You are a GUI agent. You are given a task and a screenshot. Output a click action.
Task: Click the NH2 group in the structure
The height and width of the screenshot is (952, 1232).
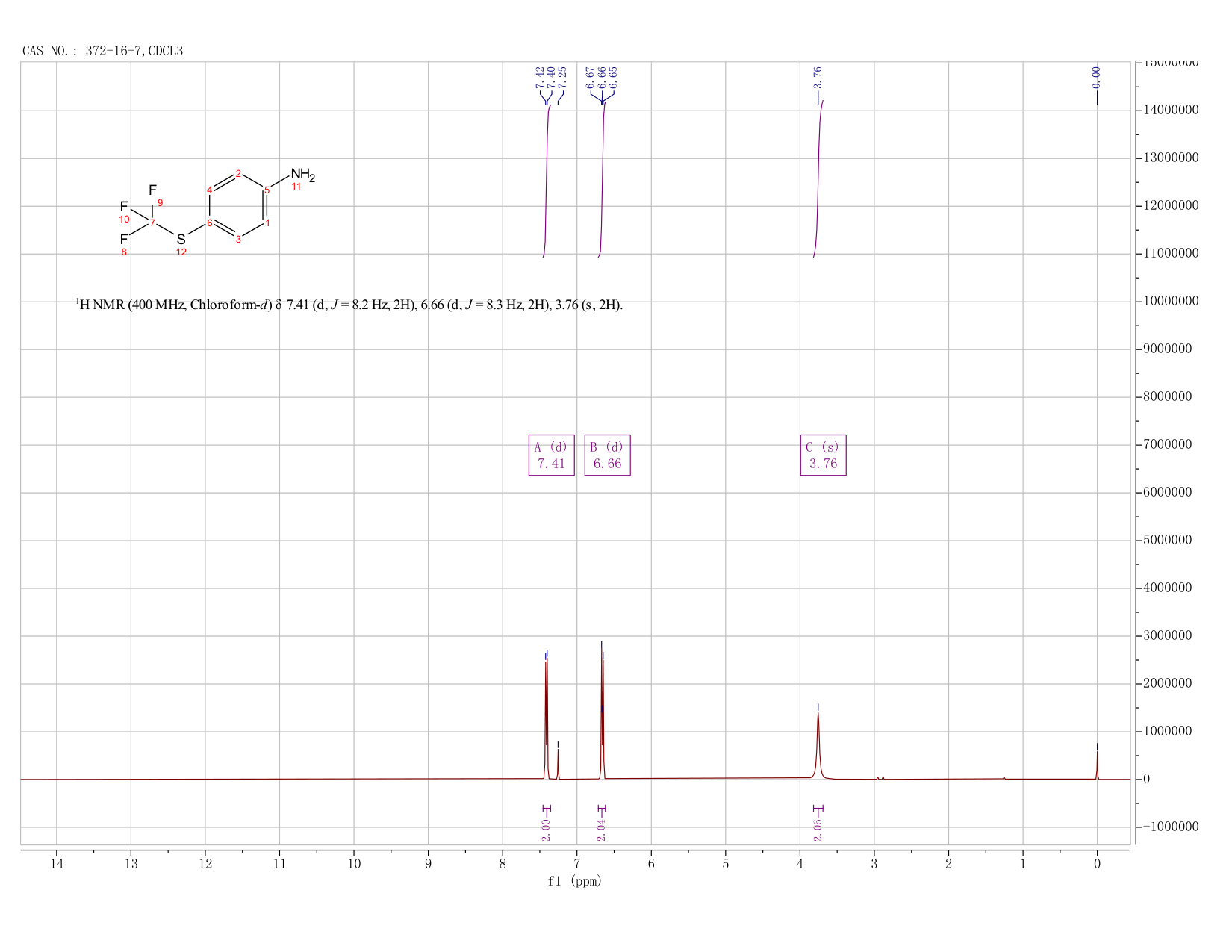(303, 175)
